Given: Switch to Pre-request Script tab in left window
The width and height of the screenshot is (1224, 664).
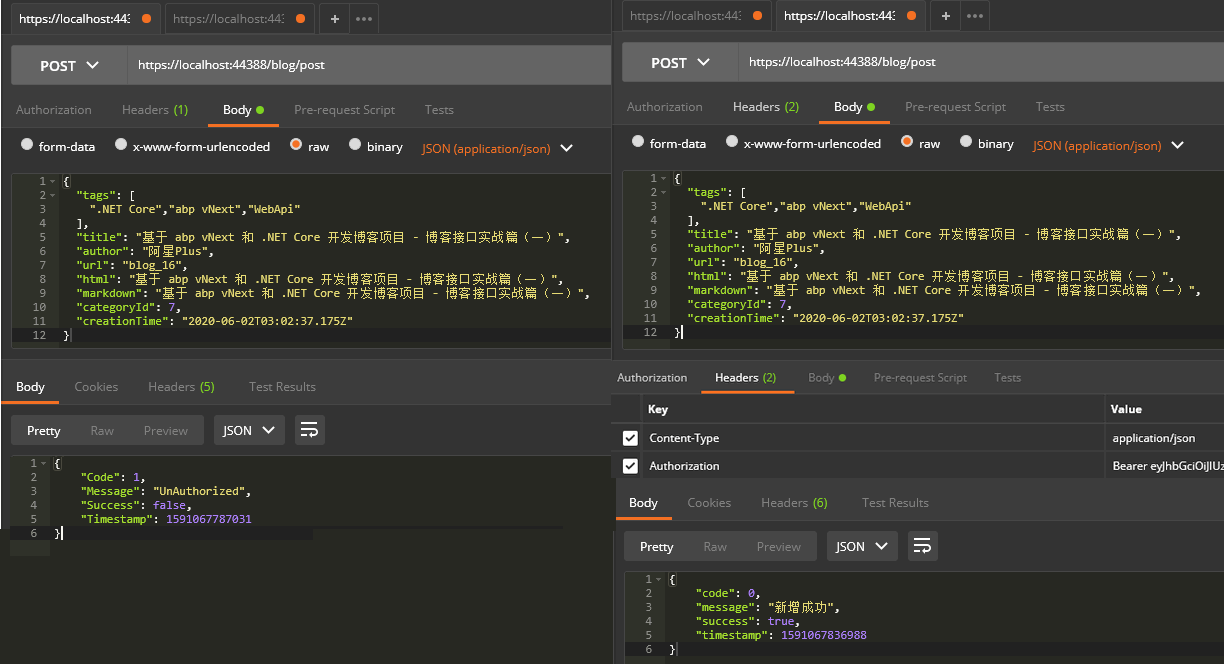Looking at the screenshot, I should [x=344, y=110].
